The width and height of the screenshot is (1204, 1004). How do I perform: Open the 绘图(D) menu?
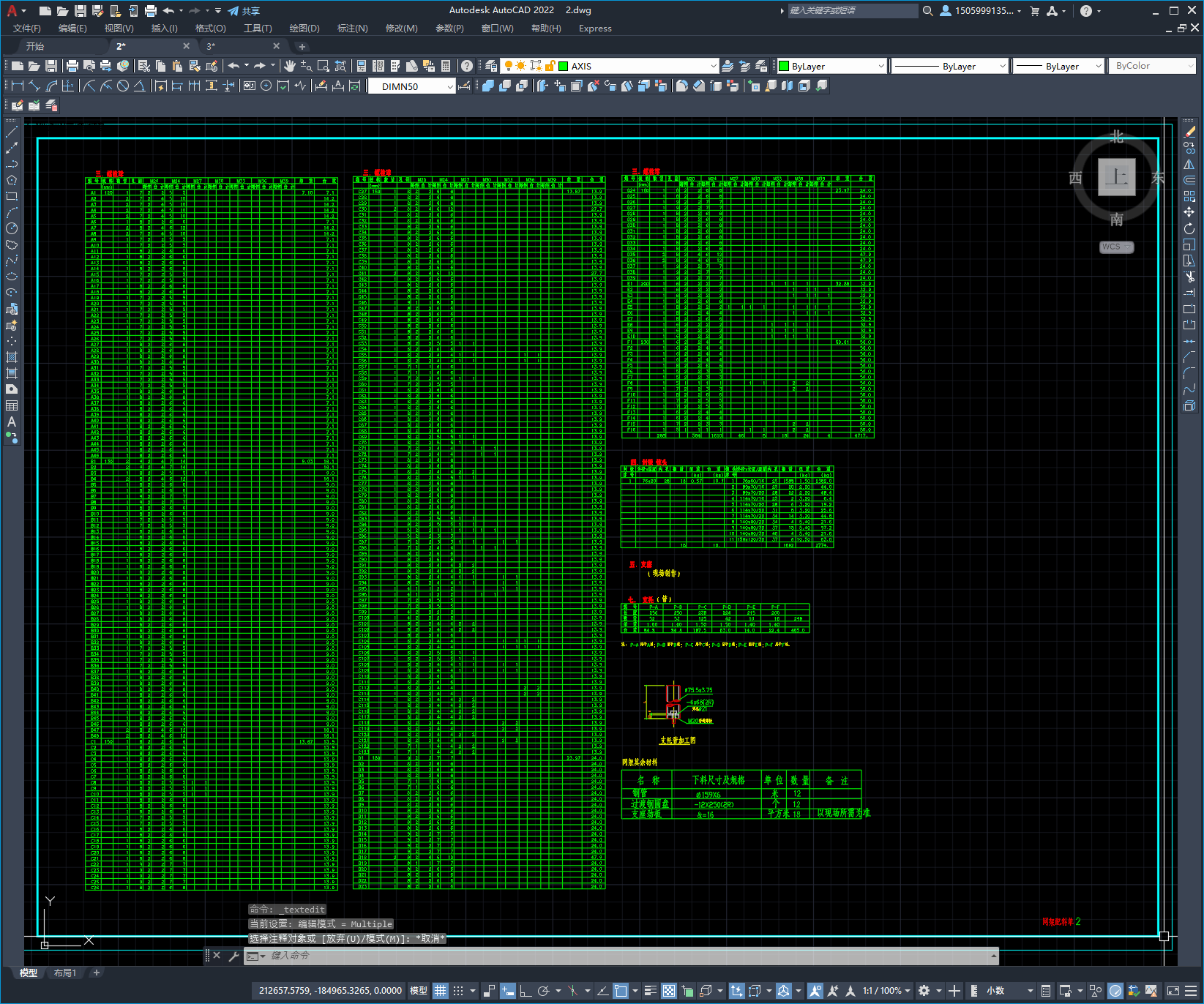pos(304,29)
